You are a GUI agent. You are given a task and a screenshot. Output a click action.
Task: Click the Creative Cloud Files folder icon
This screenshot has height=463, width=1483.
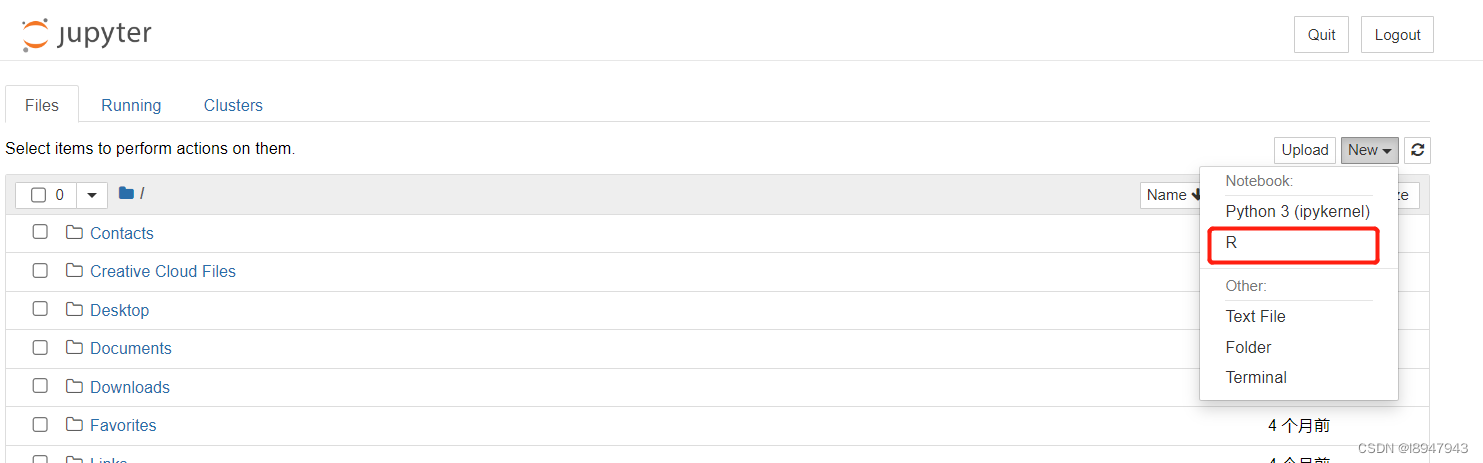[74, 271]
